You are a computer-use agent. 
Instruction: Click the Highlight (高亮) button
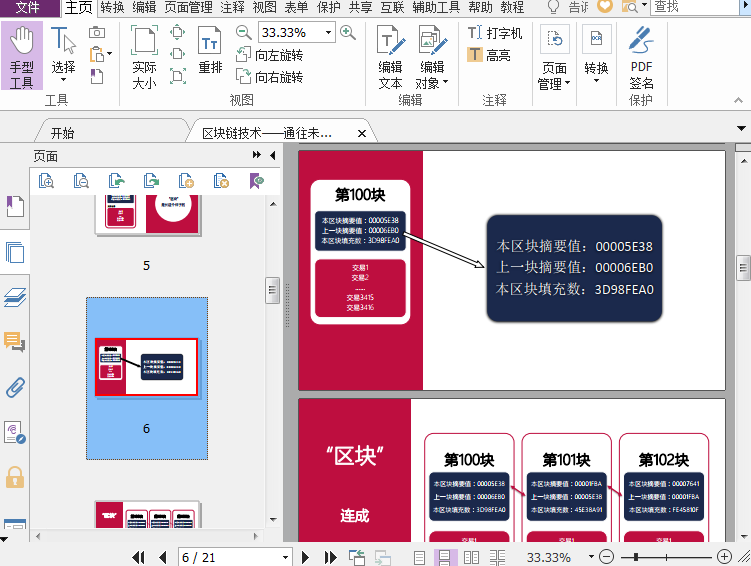489,55
